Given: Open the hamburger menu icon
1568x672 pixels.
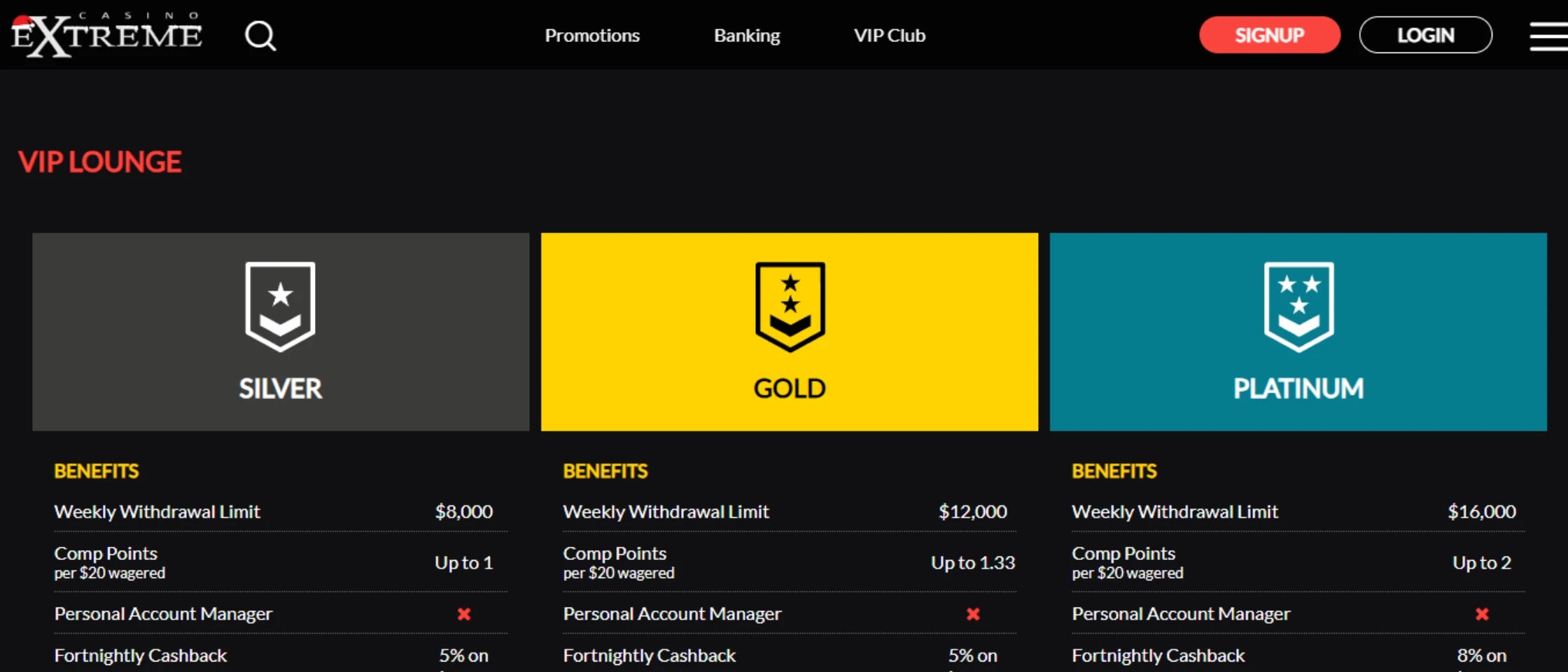Looking at the screenshot, I should 1548,36.
